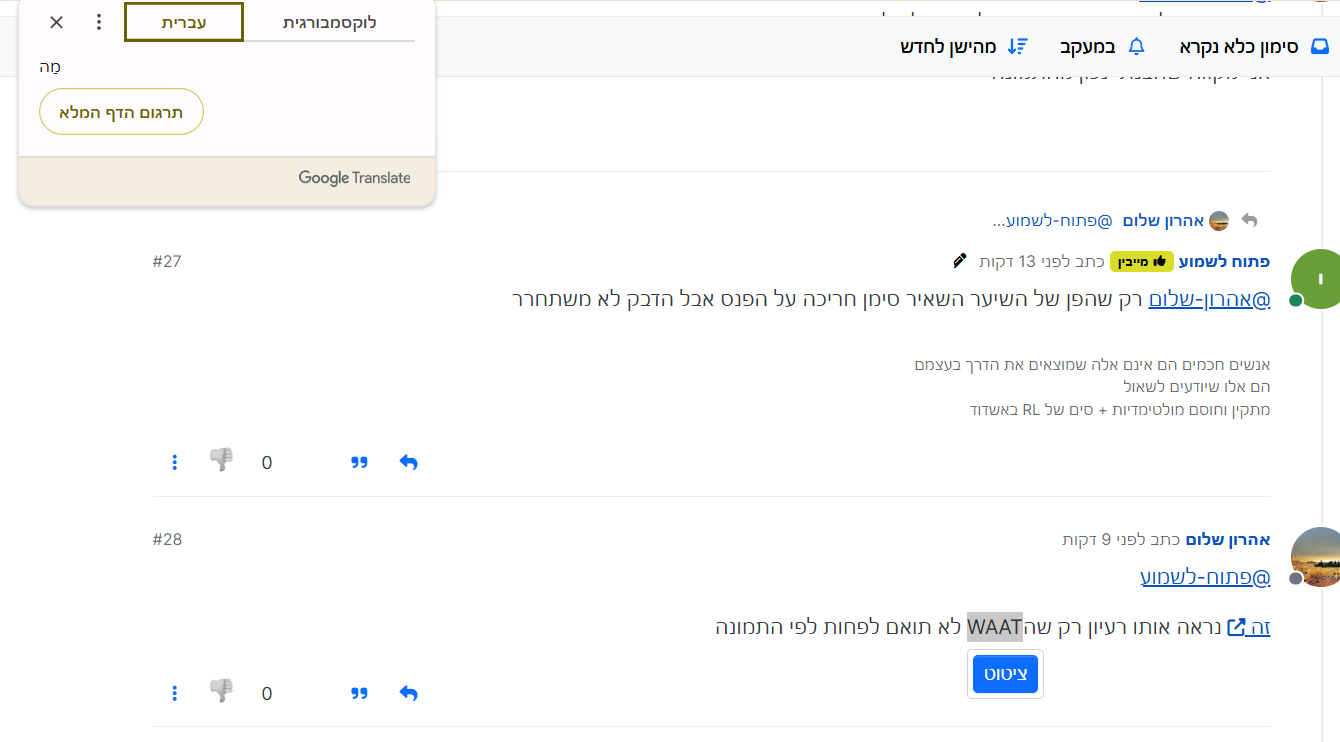
Task: Open Google Translate options three-dot menu
Action: pos(98,22)
